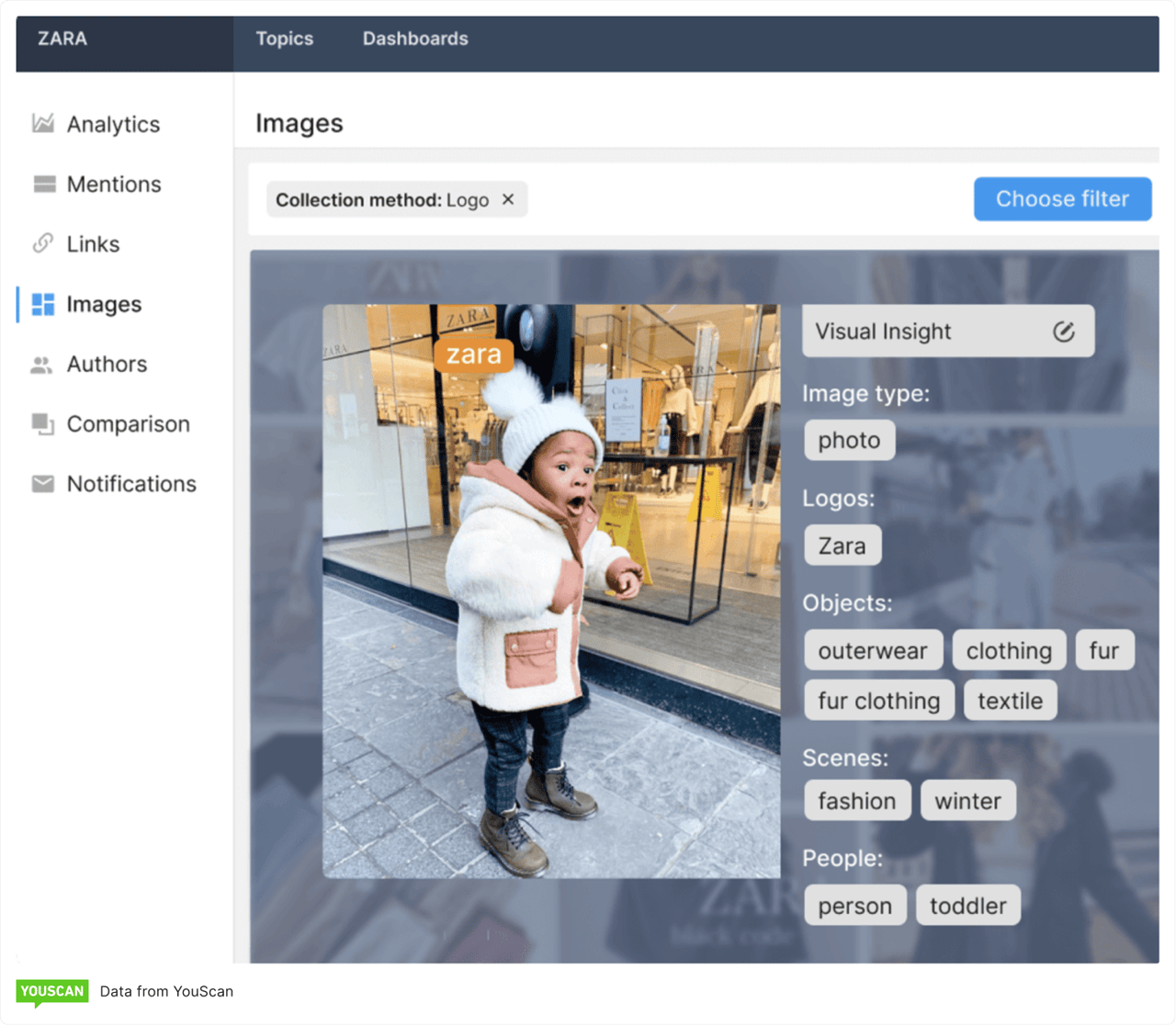The width and height of the screenshot is (1176, 1025).
Task: Click the Zara logo tag
Action: [842, 545]
